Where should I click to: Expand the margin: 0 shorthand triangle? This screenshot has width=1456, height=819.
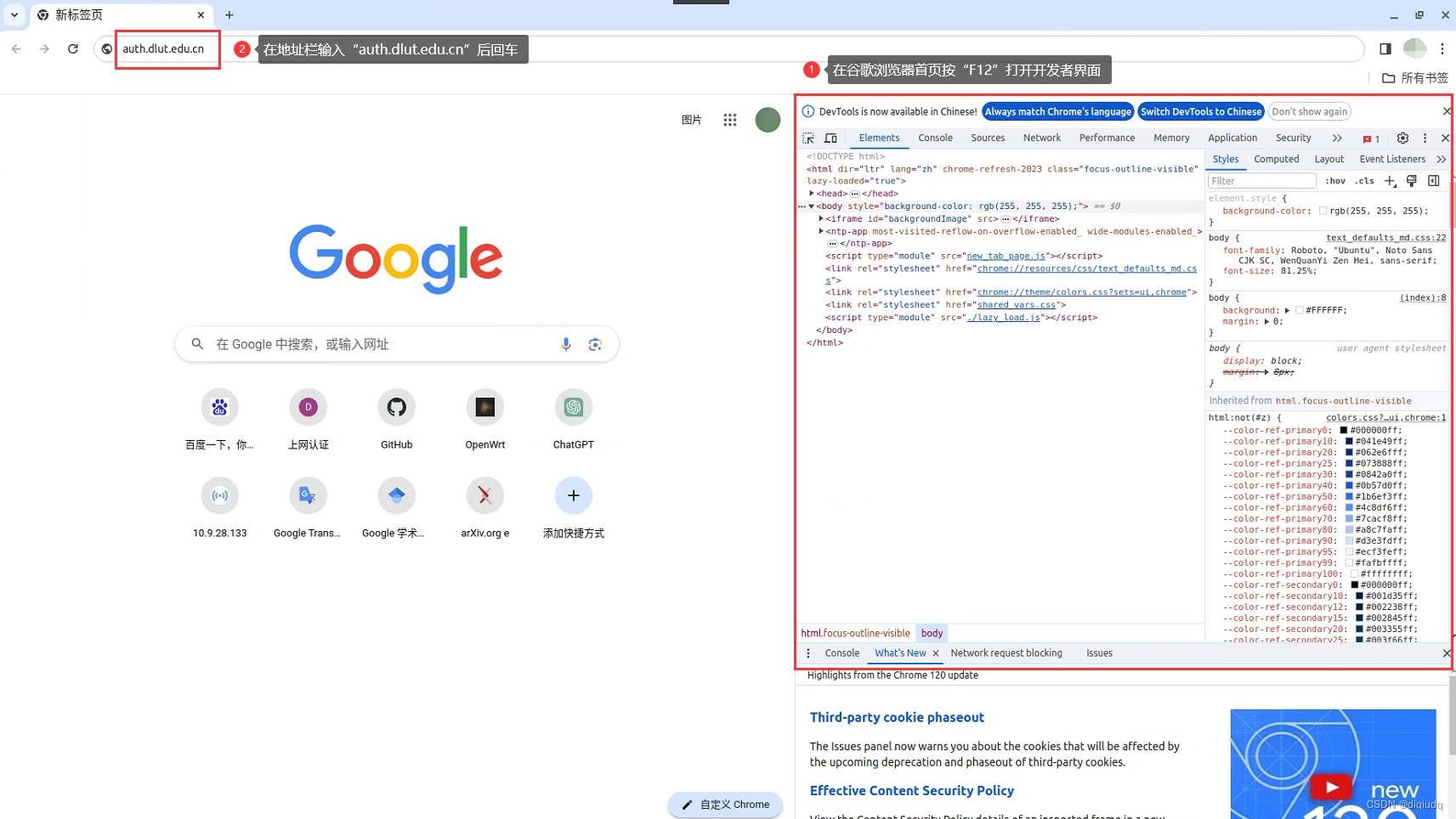click(1266, 322)
